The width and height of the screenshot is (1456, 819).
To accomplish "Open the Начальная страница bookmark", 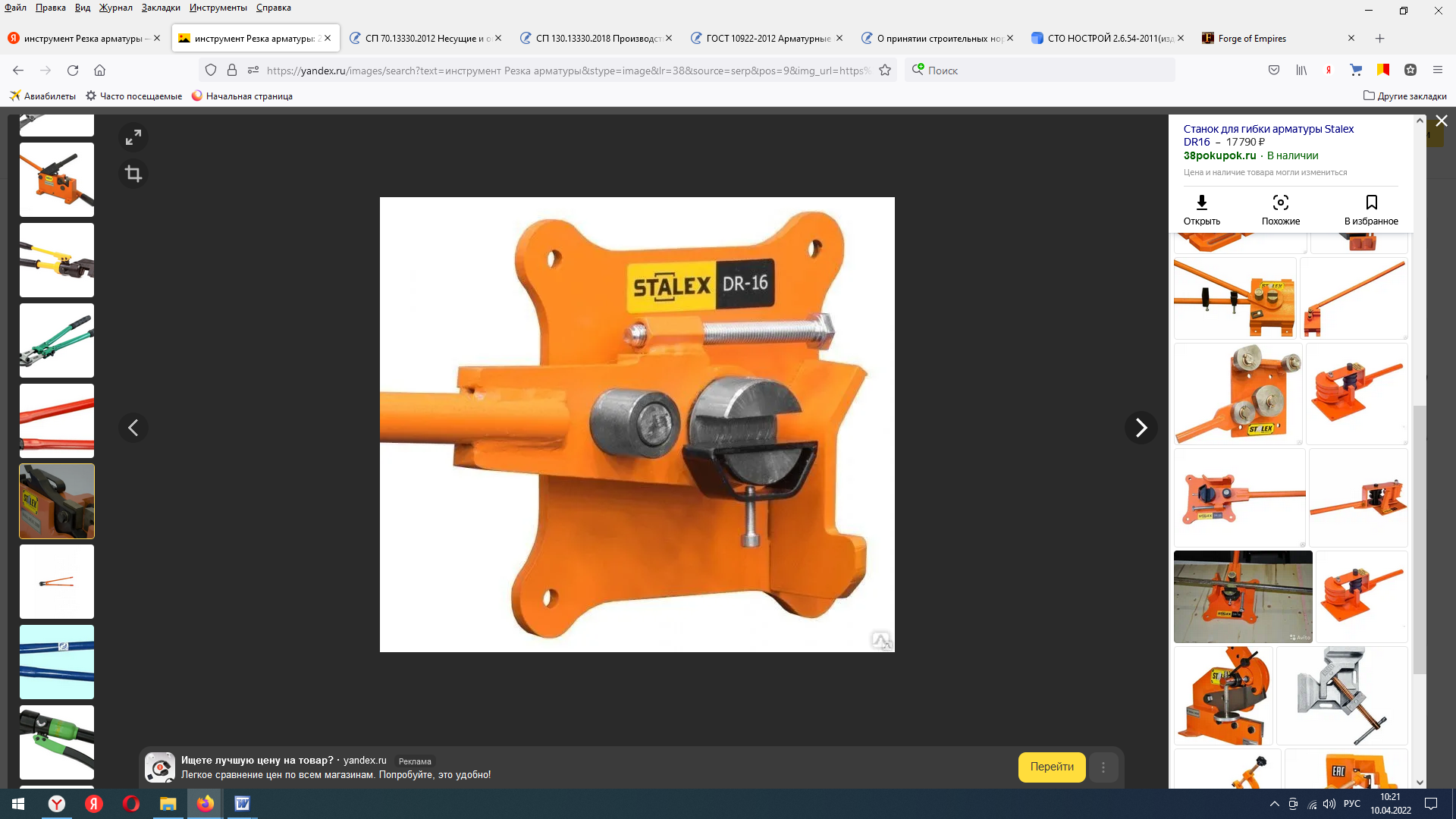I will coord(242,96).
